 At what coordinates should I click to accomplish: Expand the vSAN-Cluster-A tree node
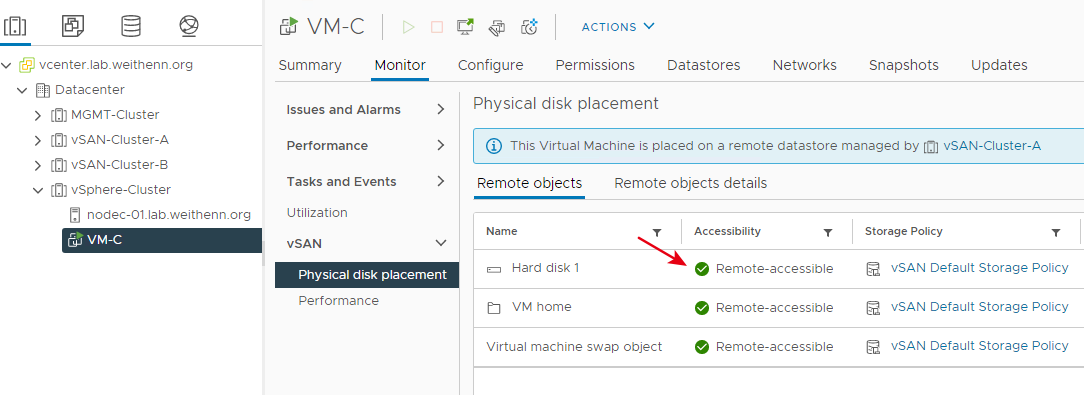38,140
